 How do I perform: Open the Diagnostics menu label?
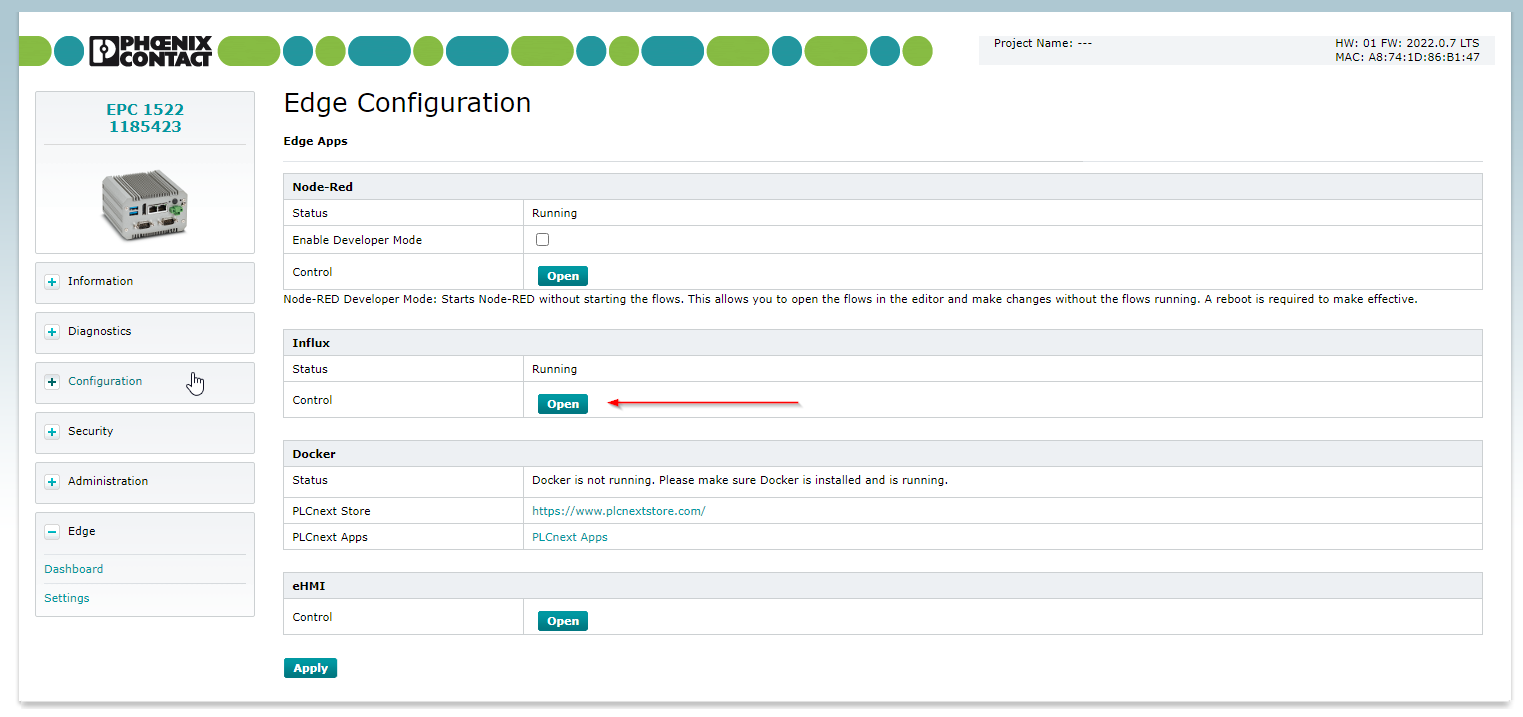pos(99,331)
